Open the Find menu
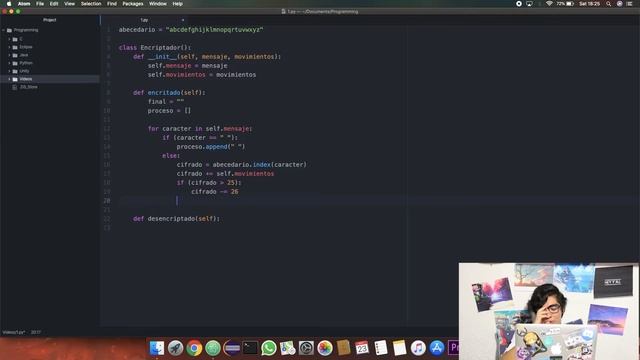The image size is (640, 360). [112, 4]
